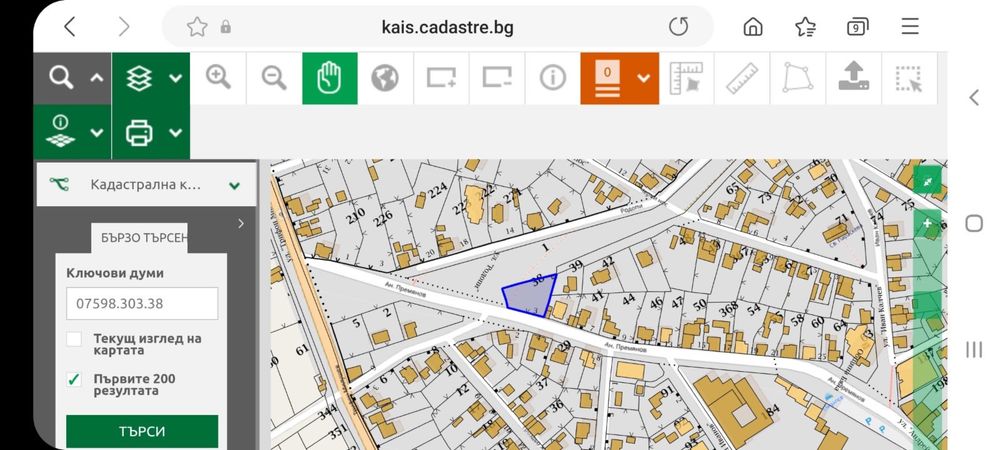Toggle the pan hand tool
Viewport: 1000px width, 450px height.
[330, 78]
